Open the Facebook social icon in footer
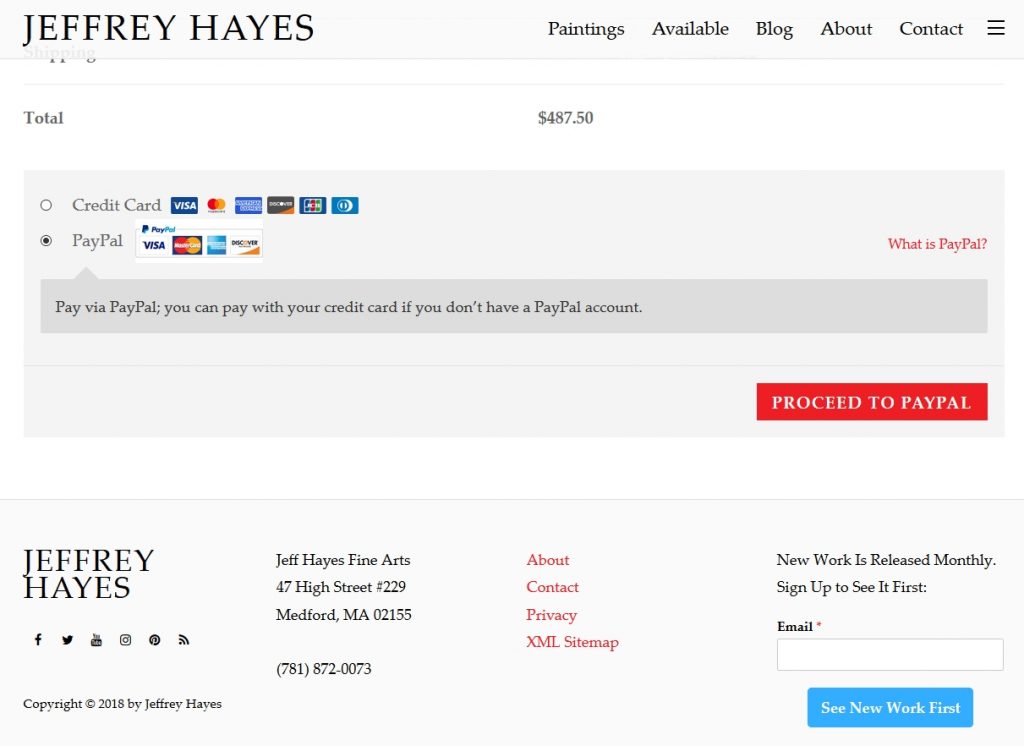The height and width of the screenshot is (746, 1024). click(x=38, y=640)
